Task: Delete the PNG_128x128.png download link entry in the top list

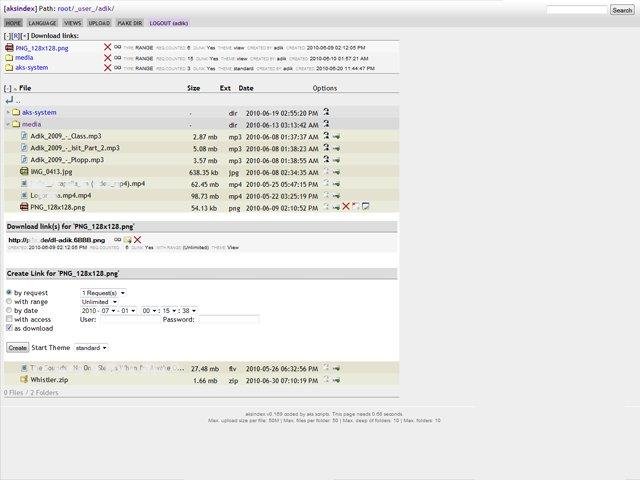Action: pos(107,47)
